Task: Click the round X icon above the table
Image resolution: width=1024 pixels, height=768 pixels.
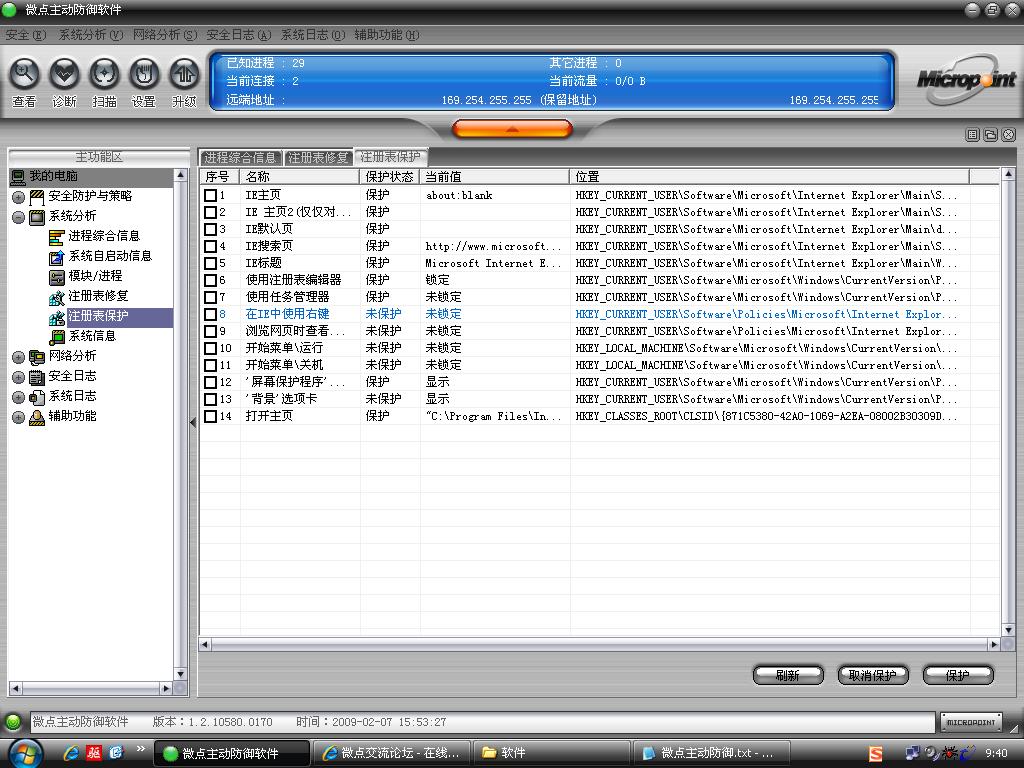Action: tap(1009, 135)
